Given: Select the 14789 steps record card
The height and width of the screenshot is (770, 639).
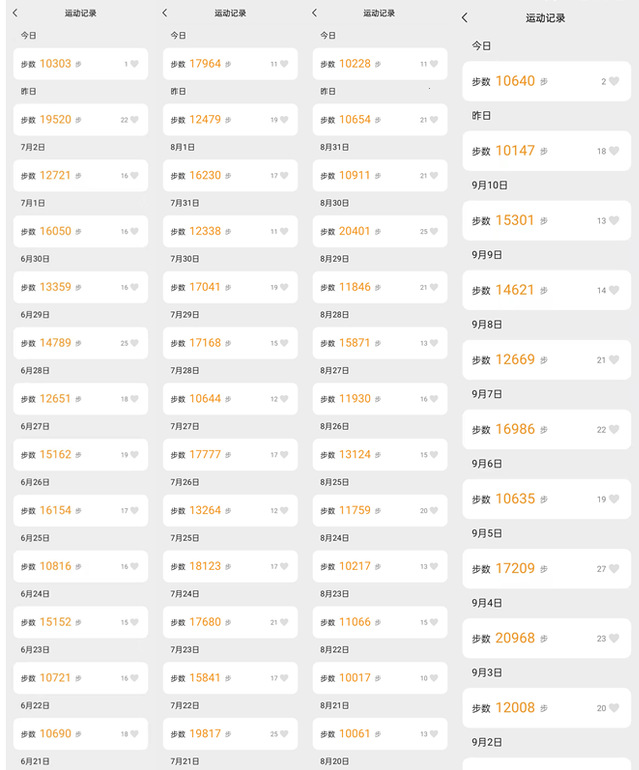Looking at the screenshot, I should (x=81, y=343).
